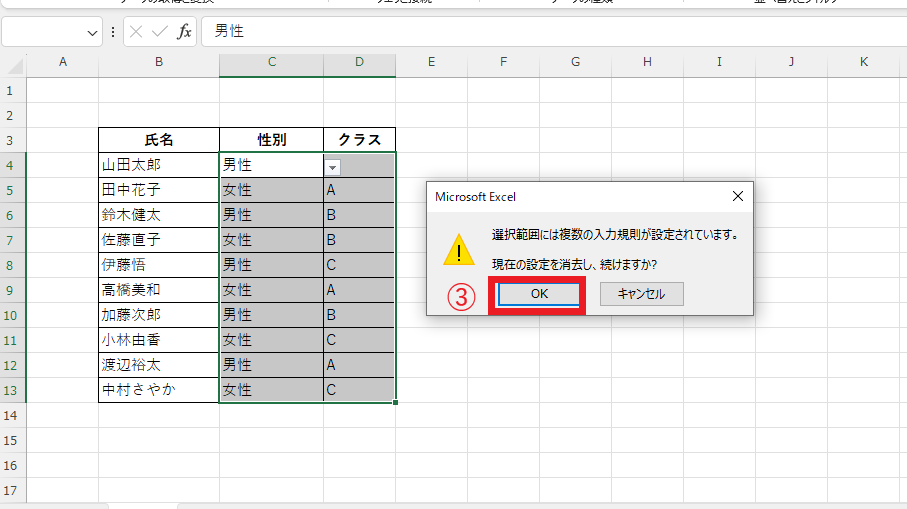Click 男性 cell in 山田太郎's row

pos(272,165)
